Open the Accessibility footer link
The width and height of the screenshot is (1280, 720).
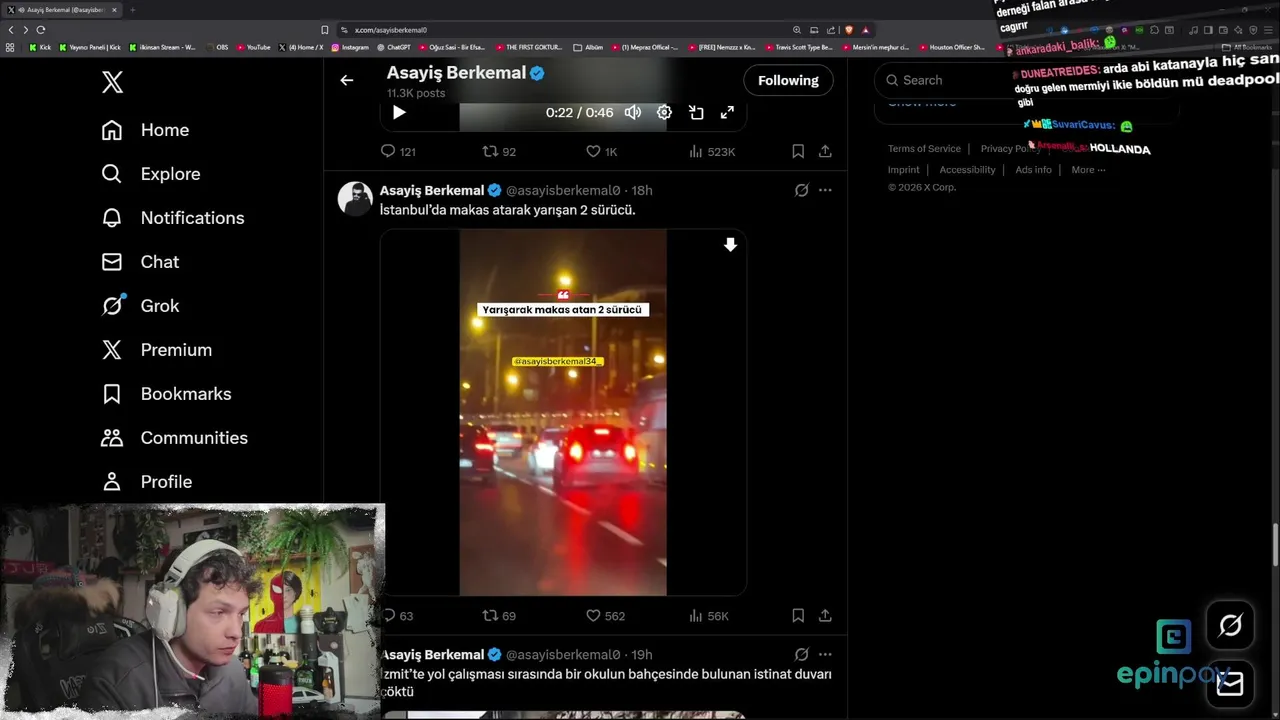pos(967,170)
